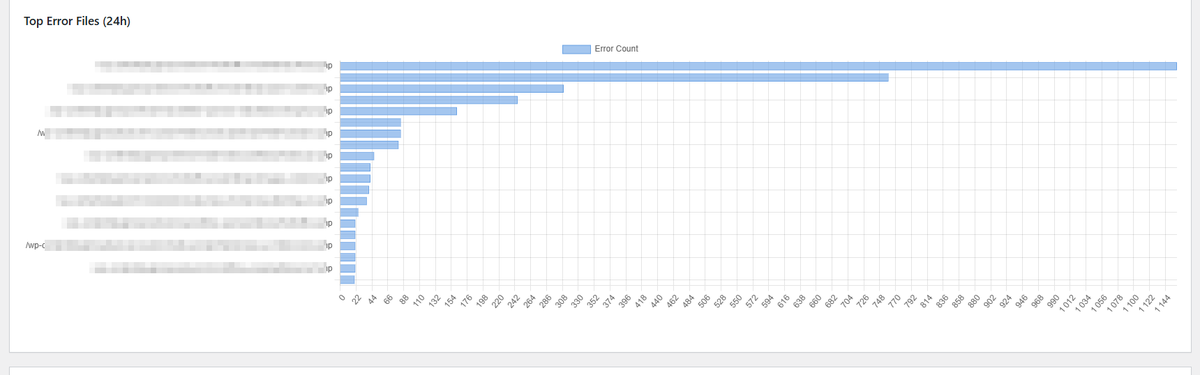Viewport: 1200px width, 375px height.
Task: Select the second-longest bar in the chart
Action: tap(614, 77)
